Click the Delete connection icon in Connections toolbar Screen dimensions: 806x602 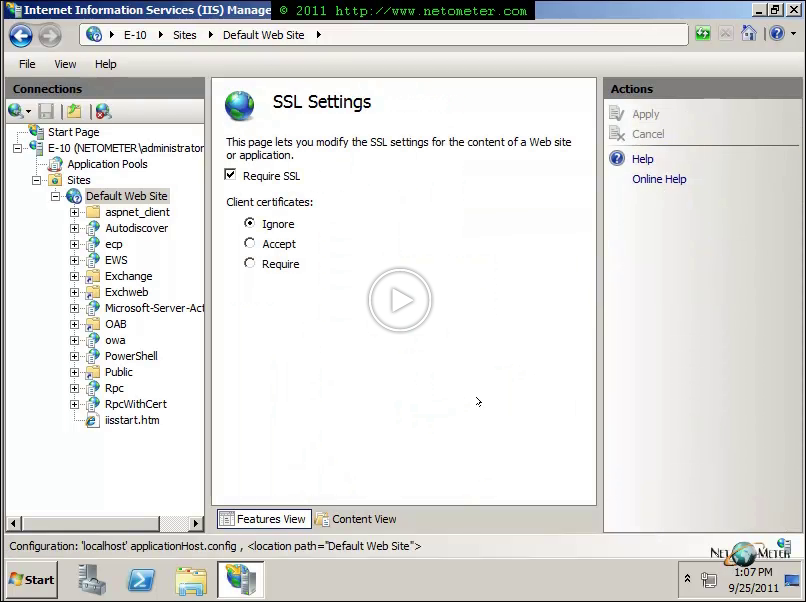click(103, 111)
